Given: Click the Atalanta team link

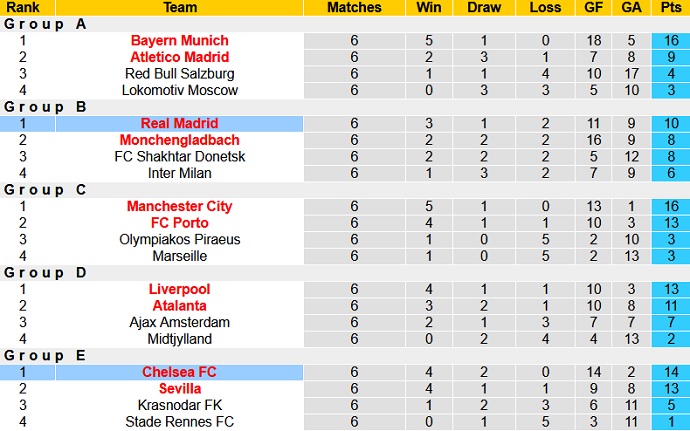Looking at the screenshot, I should click(179, 306).
